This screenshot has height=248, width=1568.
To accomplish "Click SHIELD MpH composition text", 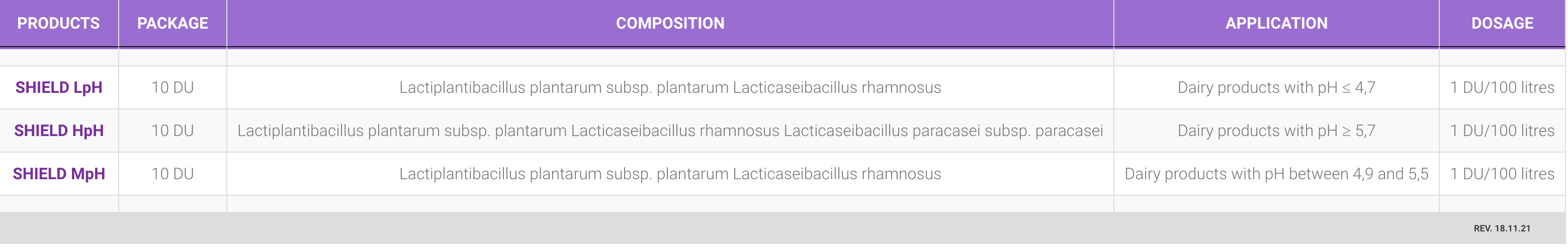I will 670,174.
